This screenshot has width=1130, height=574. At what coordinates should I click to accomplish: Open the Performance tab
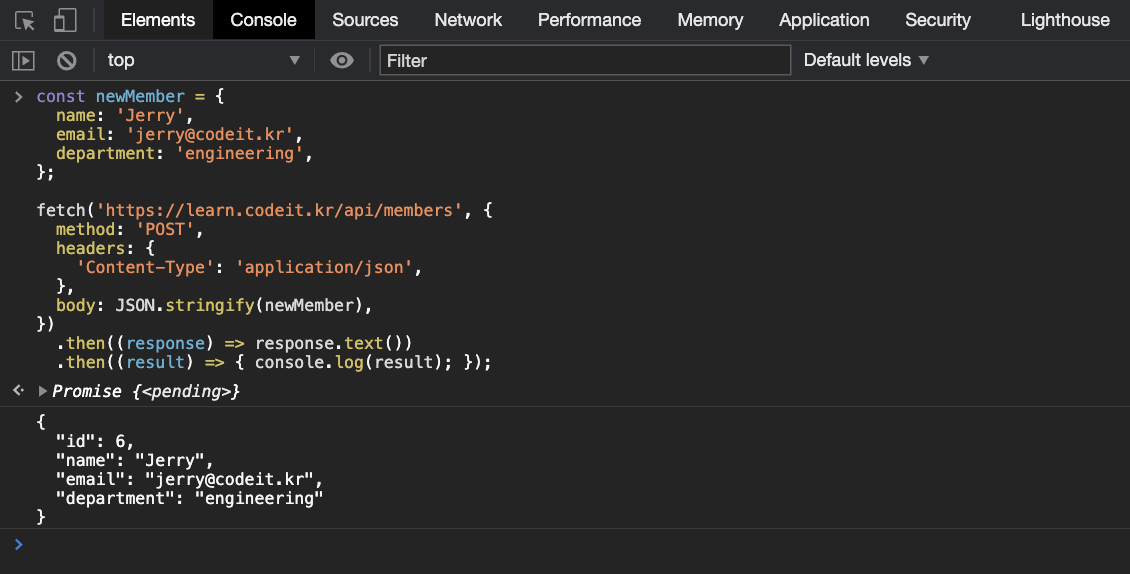point(589,20)
